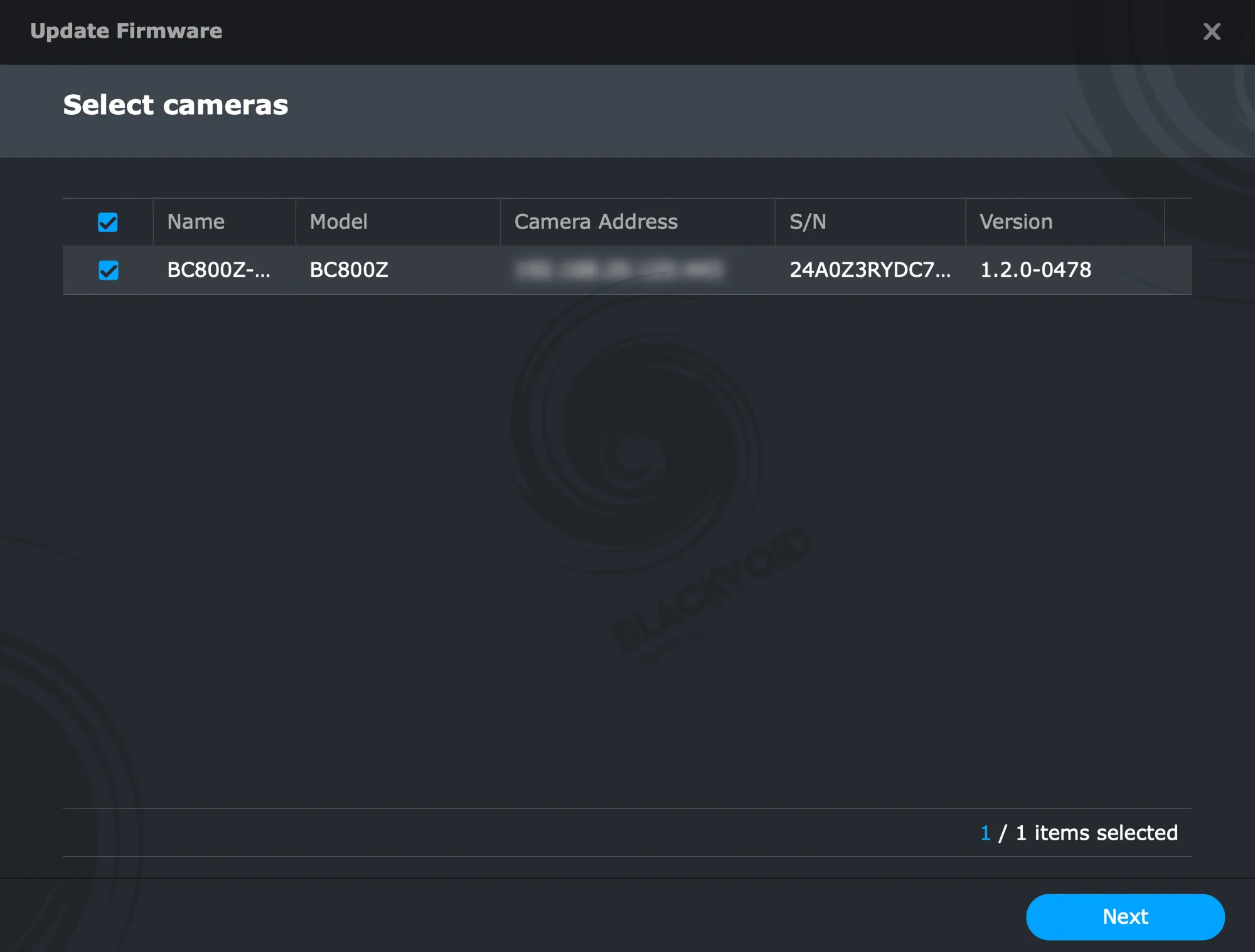Click the 'items selected' counter text

(x=1105, y=833)
